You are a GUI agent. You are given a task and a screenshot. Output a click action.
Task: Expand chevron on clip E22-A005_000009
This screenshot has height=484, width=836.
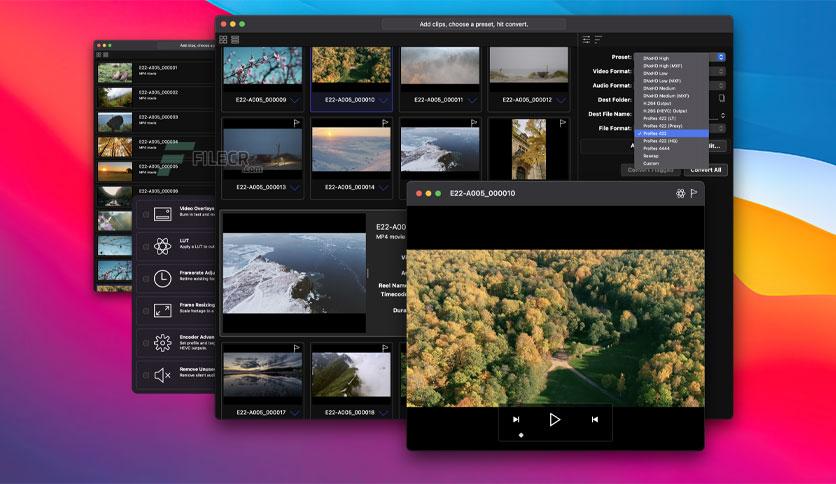pyautogui.click(x=295, y=100)
